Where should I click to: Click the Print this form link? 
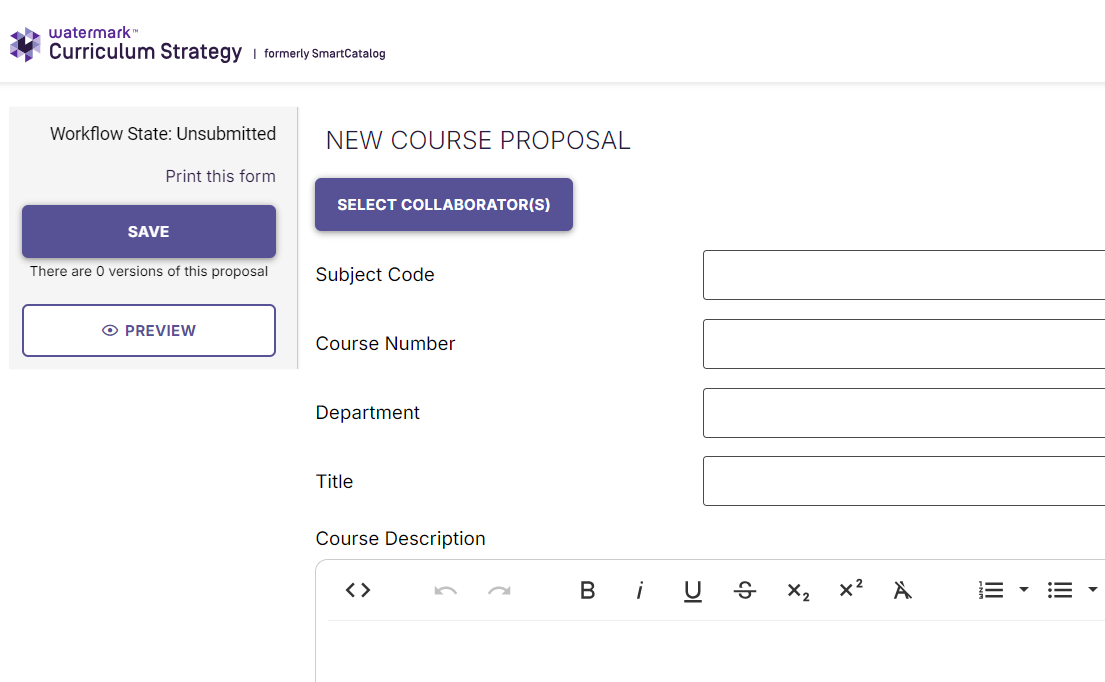coord(221,176)
